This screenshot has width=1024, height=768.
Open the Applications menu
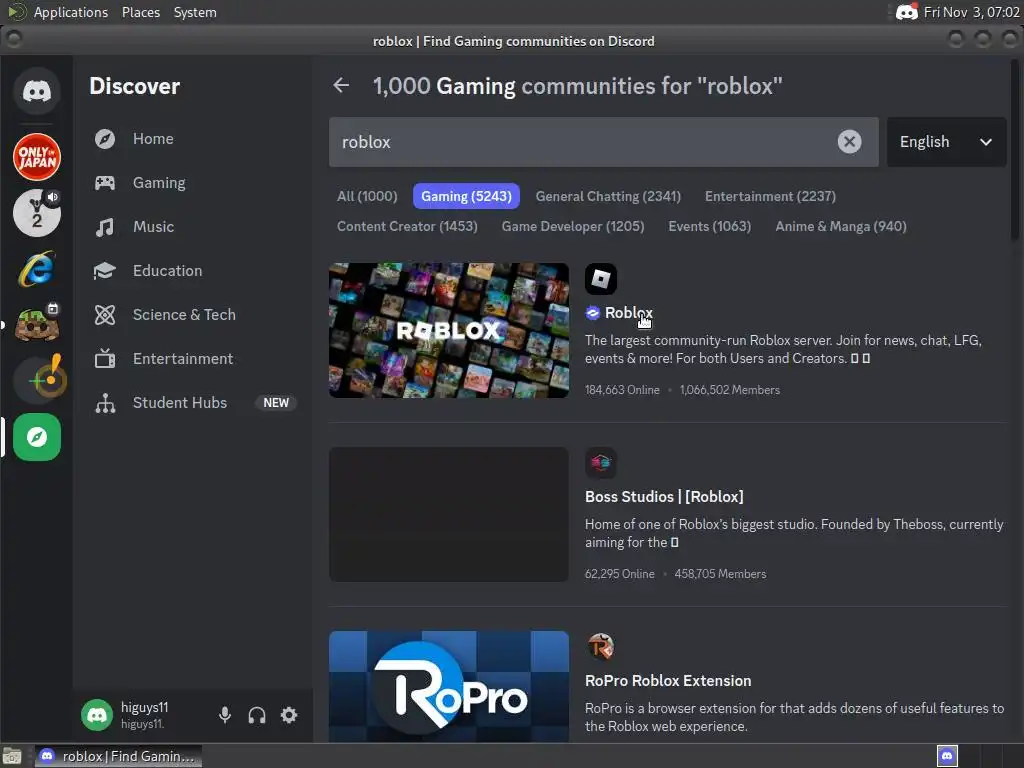[x=71, y=12]
